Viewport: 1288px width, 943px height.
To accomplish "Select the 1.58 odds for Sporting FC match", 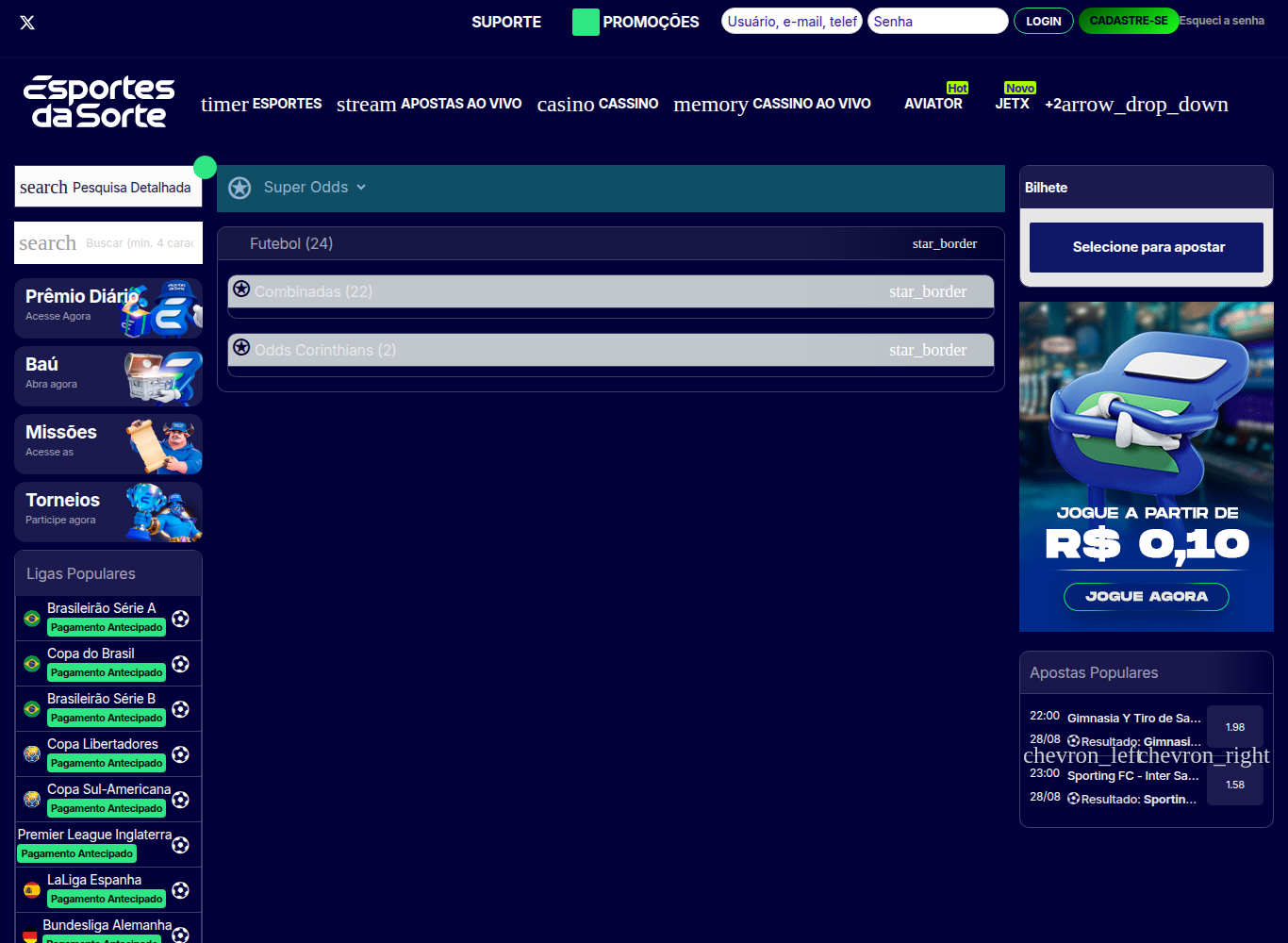I will click(1235, 785).
